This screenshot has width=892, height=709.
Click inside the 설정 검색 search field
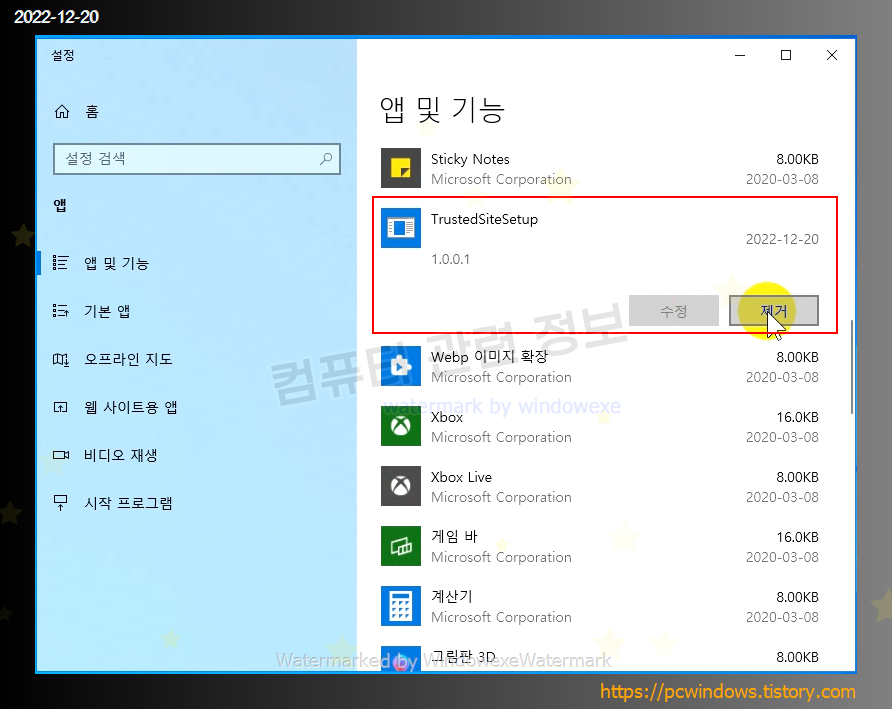(197, 159)
